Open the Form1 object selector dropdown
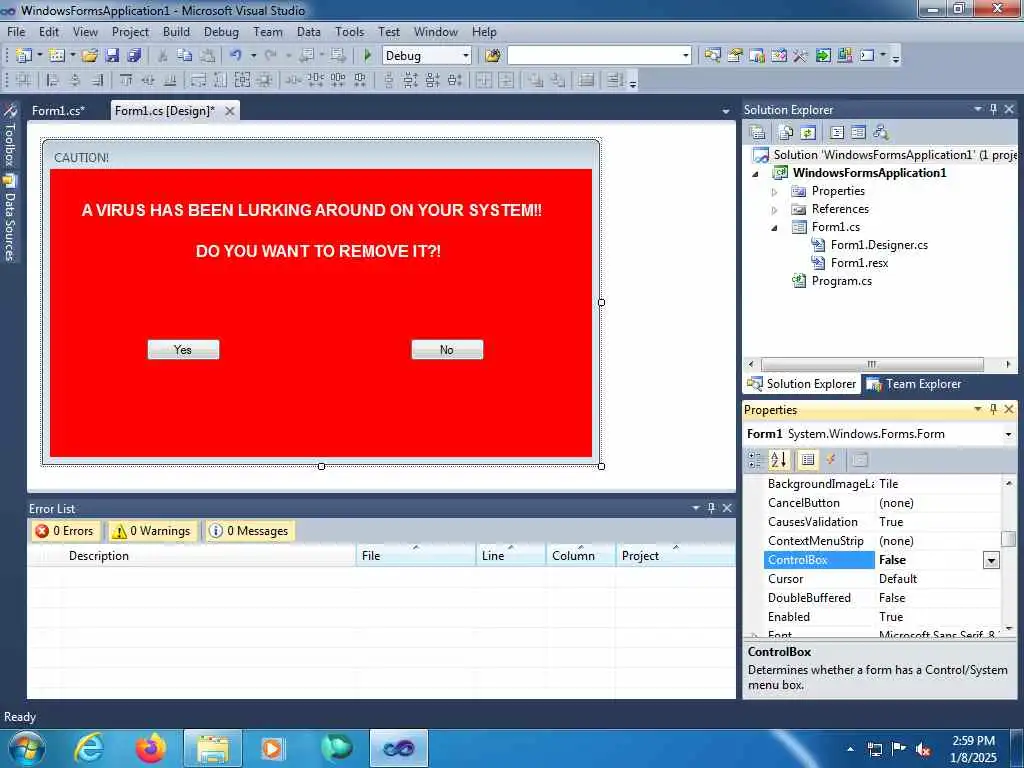Screen dimensions: 1024x768 pyautogui.click(x=1008, y=434)
